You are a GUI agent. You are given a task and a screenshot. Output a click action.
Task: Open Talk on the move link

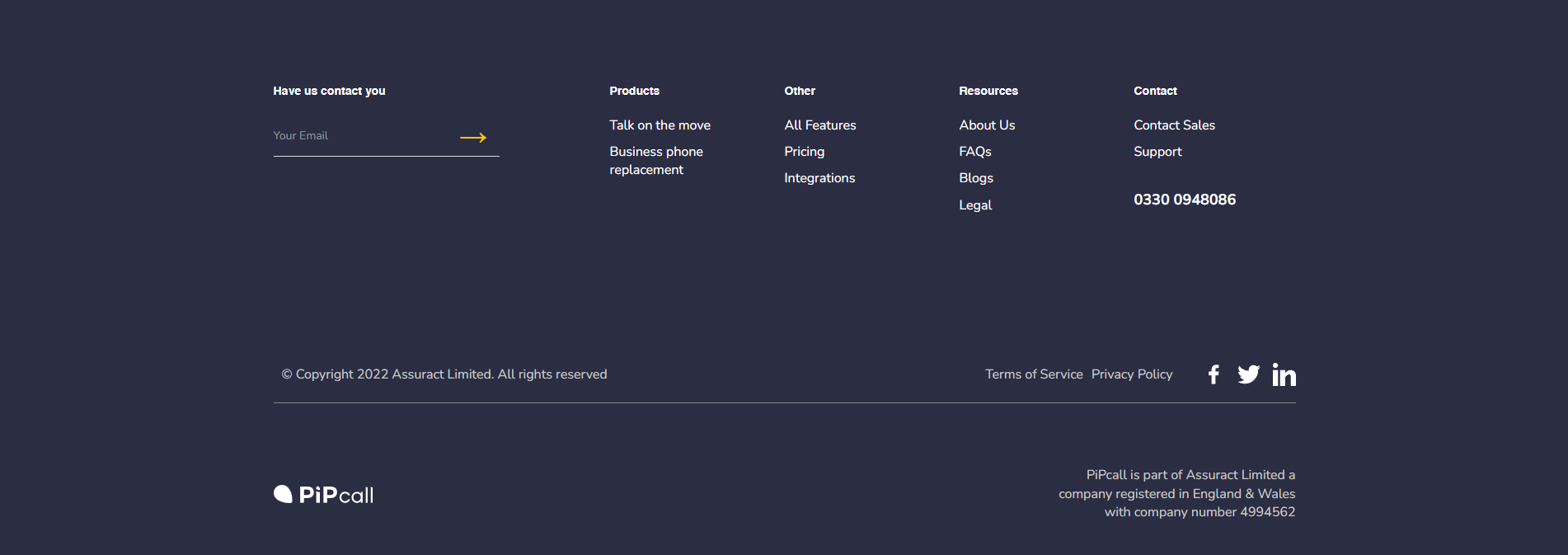coord(660,125)
